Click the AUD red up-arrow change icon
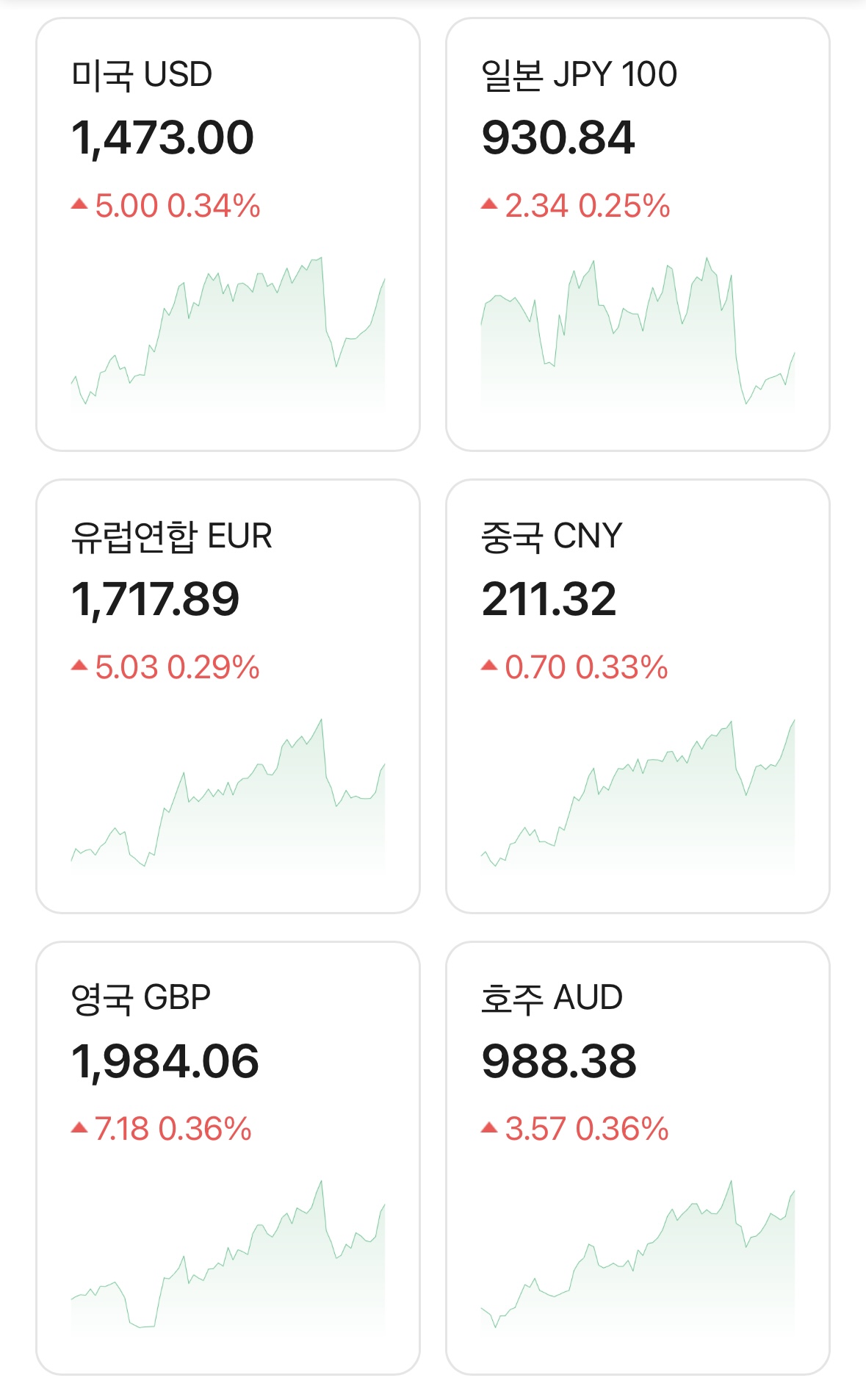This screenshot has height=1400, width=866. (489, 1127)
